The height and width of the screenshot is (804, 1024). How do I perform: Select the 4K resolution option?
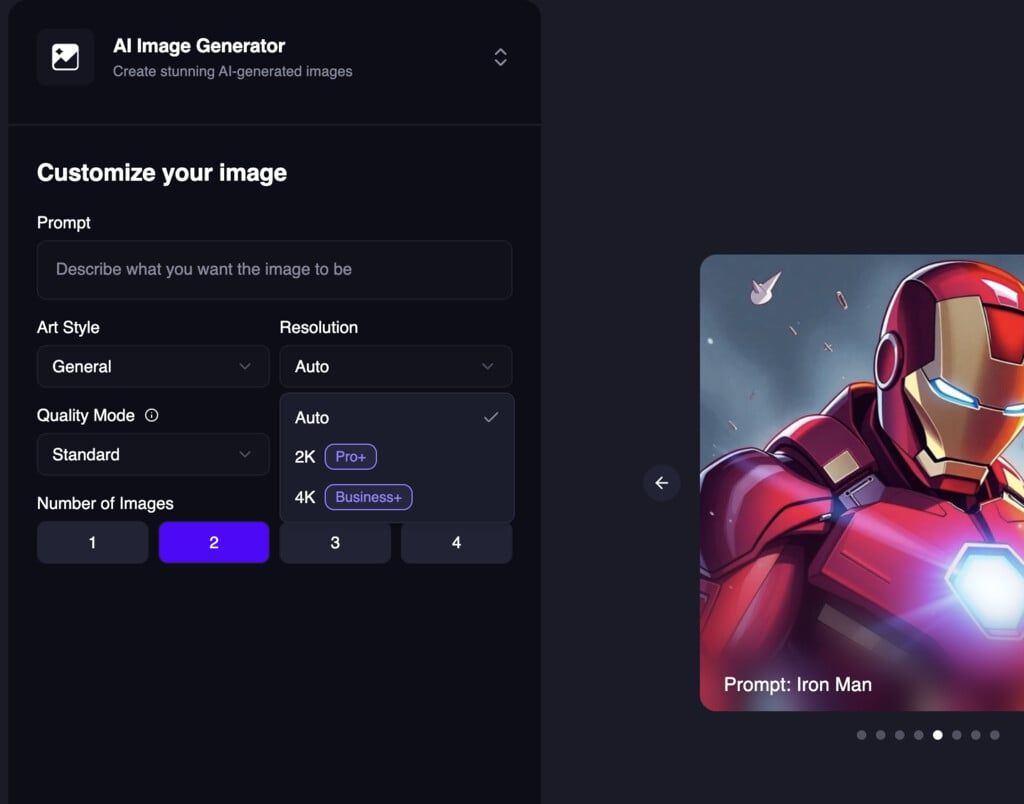[396, 497]
